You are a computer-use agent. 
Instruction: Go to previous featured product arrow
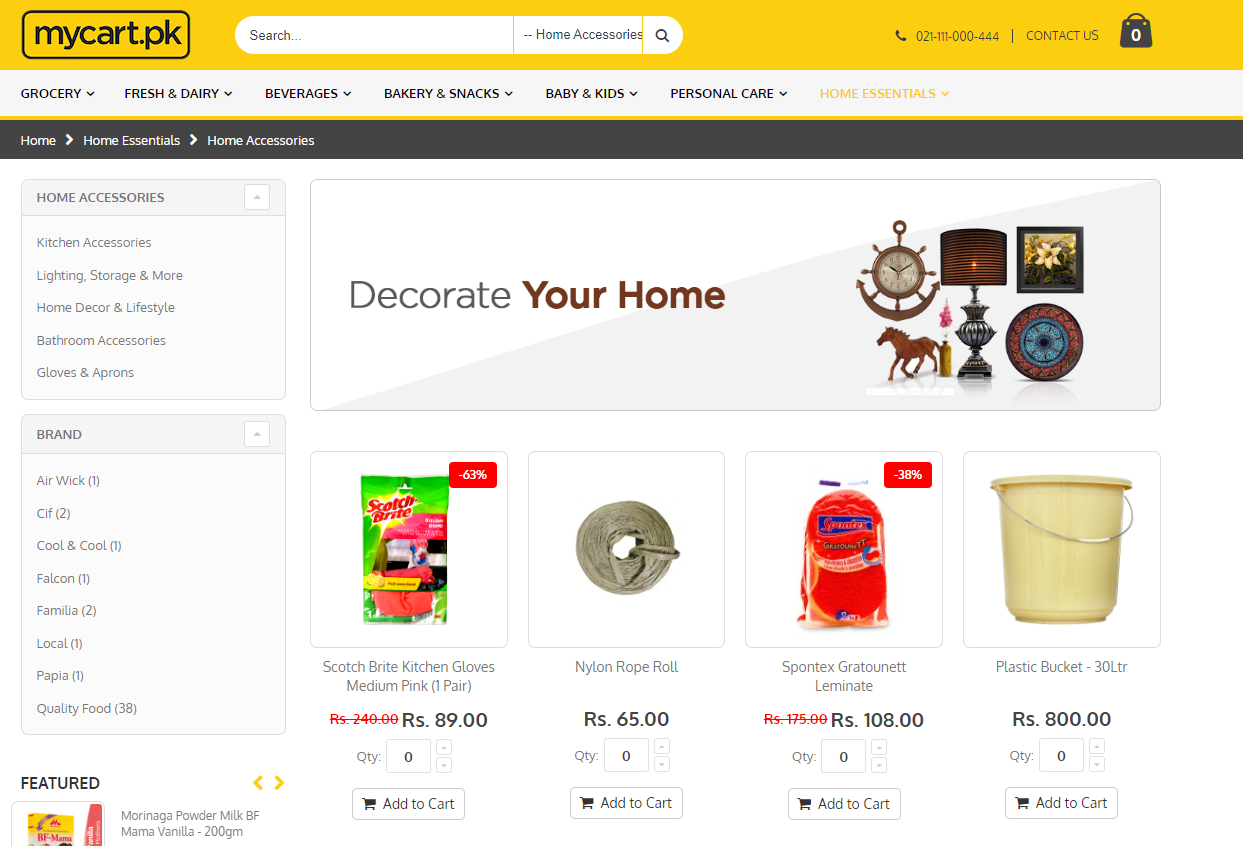tap(258, 783)
